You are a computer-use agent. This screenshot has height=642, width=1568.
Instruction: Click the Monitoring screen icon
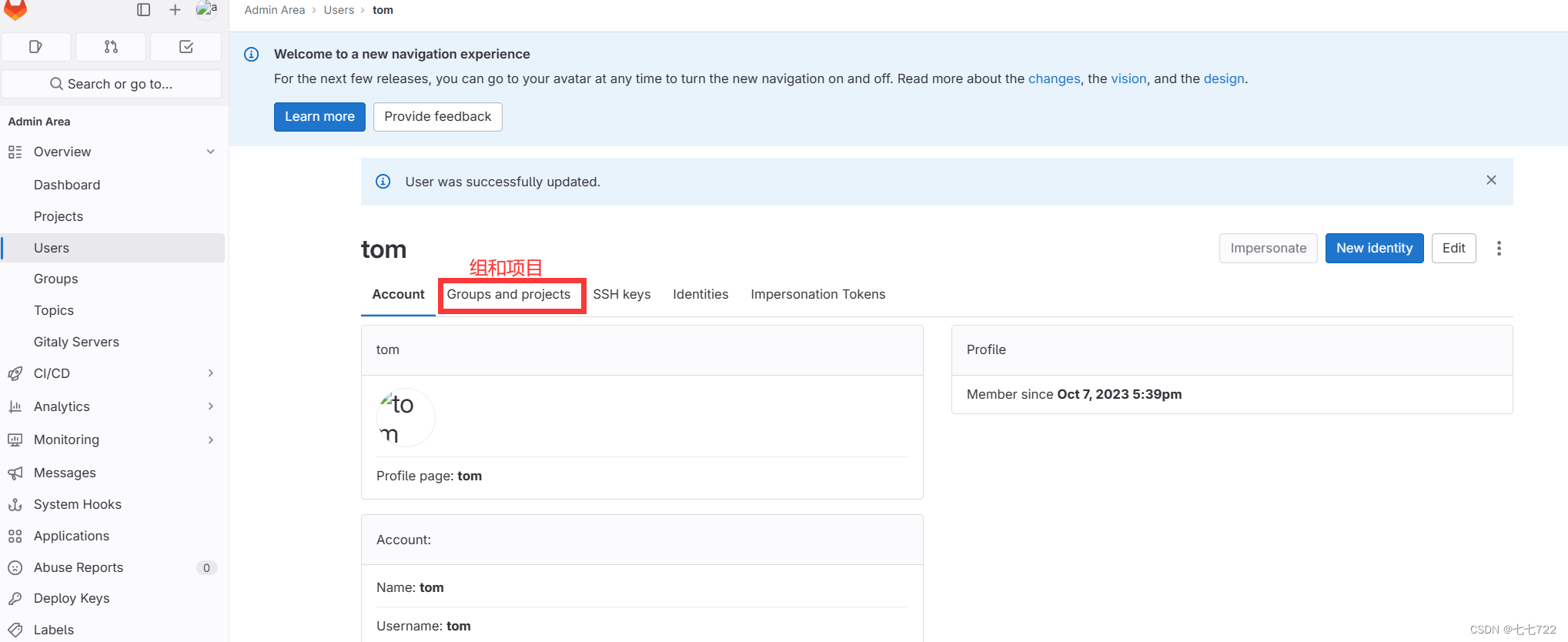pos(15,440)
